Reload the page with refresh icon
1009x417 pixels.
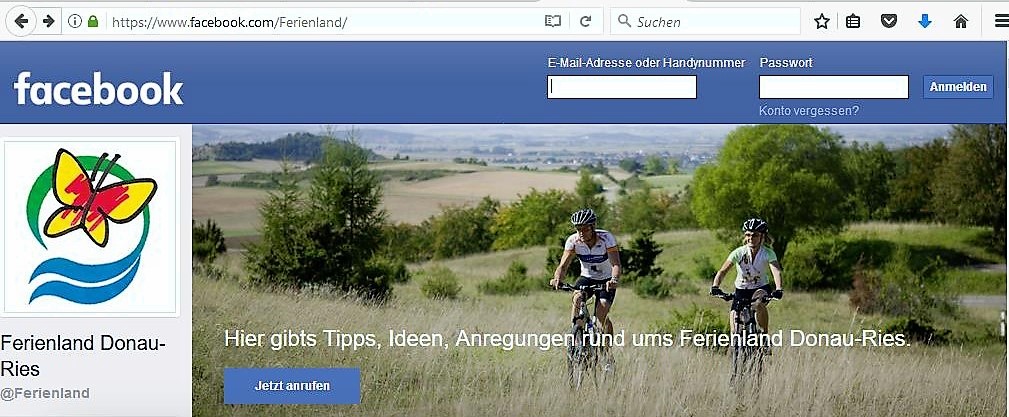[585, 21]
